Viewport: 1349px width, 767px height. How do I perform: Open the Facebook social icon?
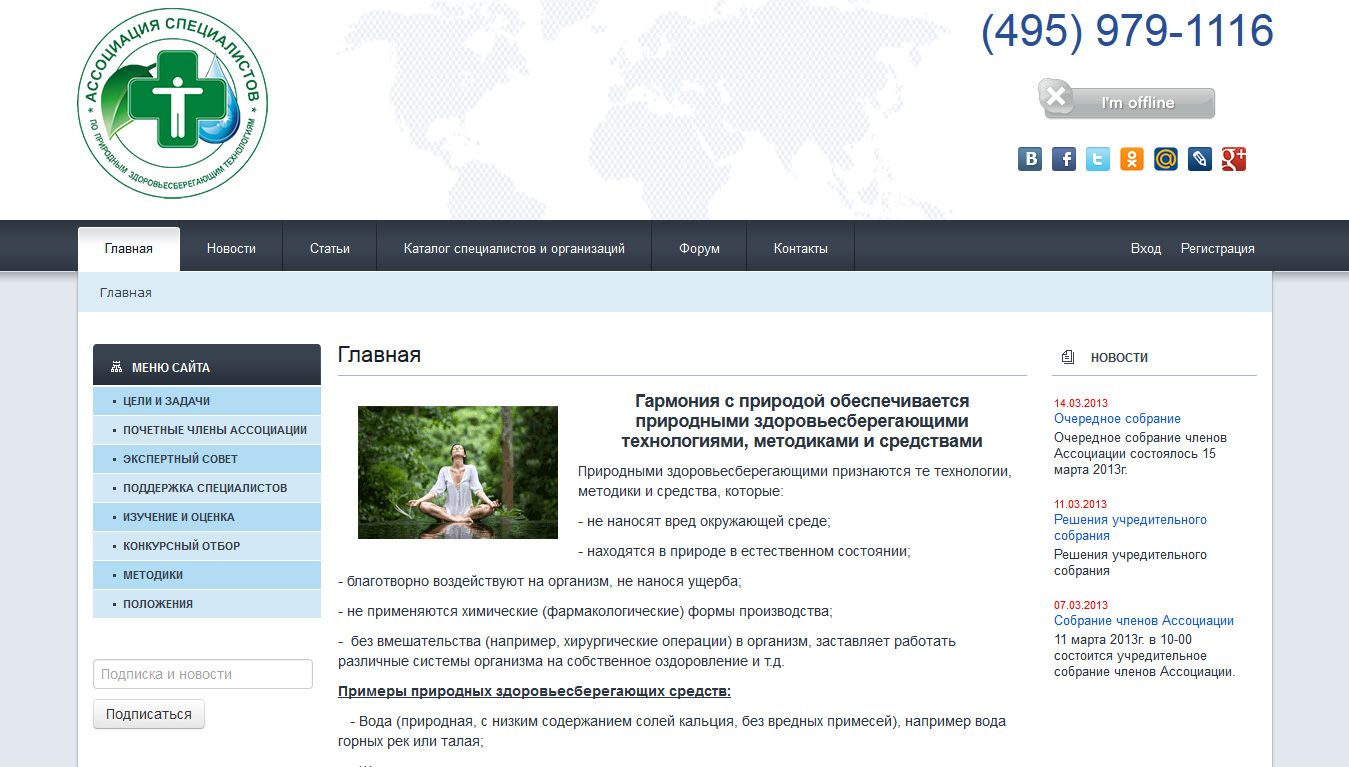click(1064, 159)
